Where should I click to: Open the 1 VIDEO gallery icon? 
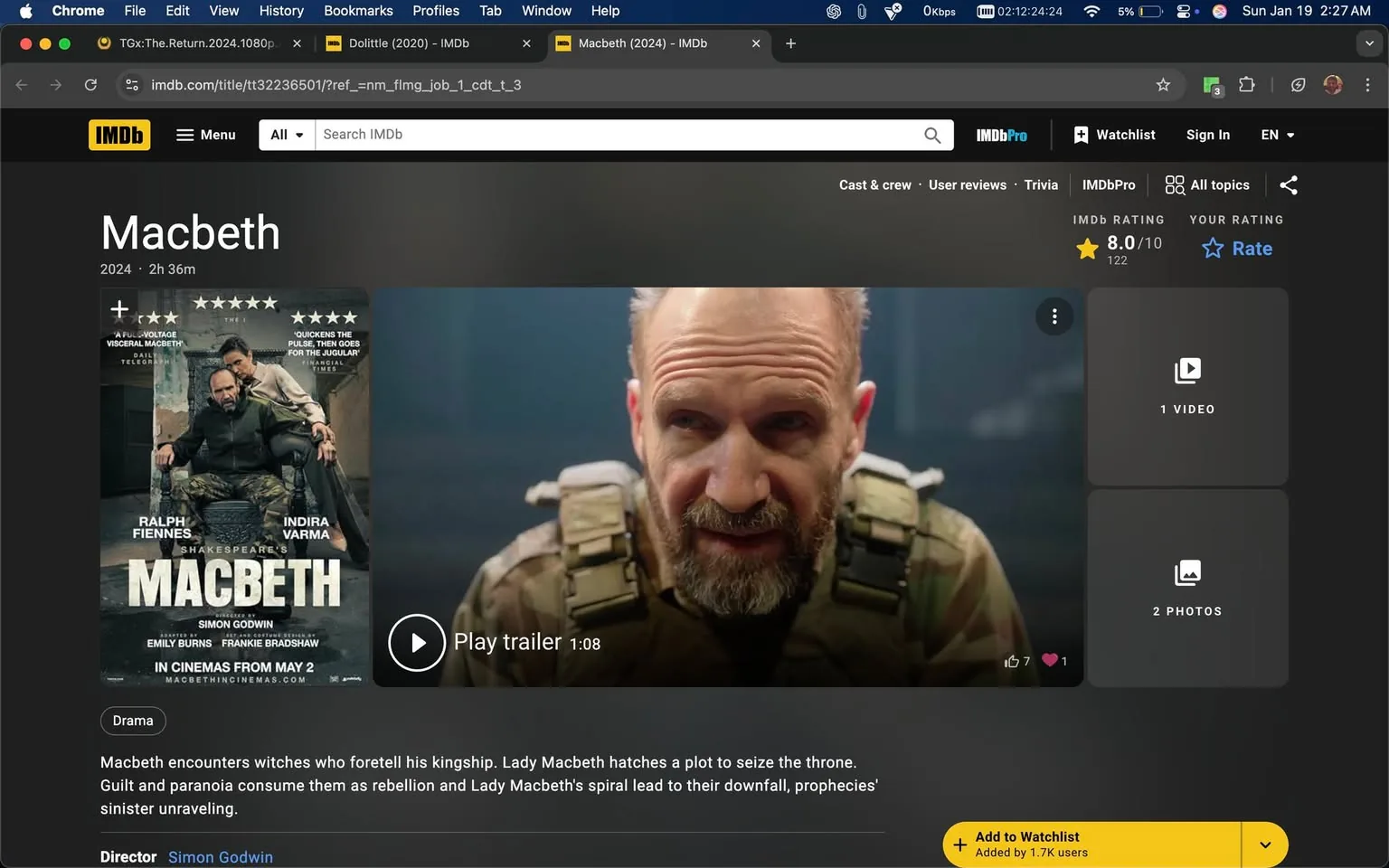(1186, 369)
